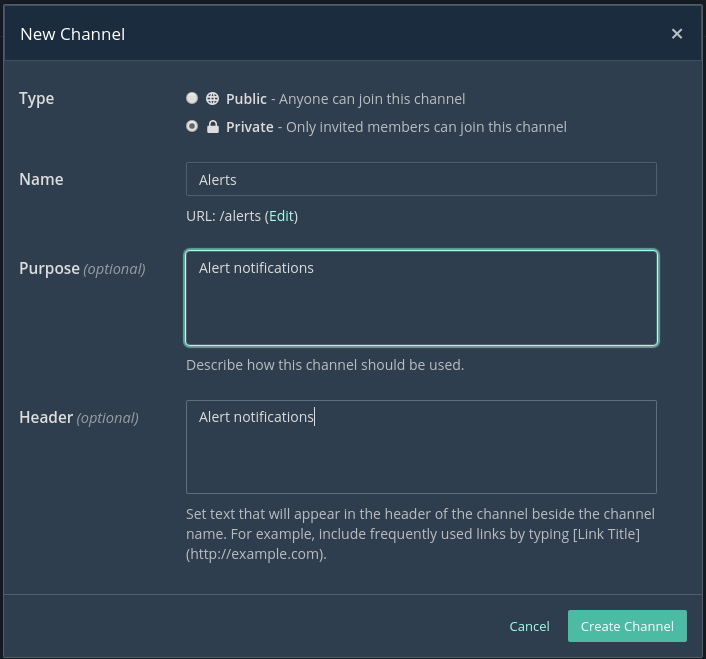Click inside the Header text area
The width and height of the screenshot is (706, 659).
(x=421, y=447)
